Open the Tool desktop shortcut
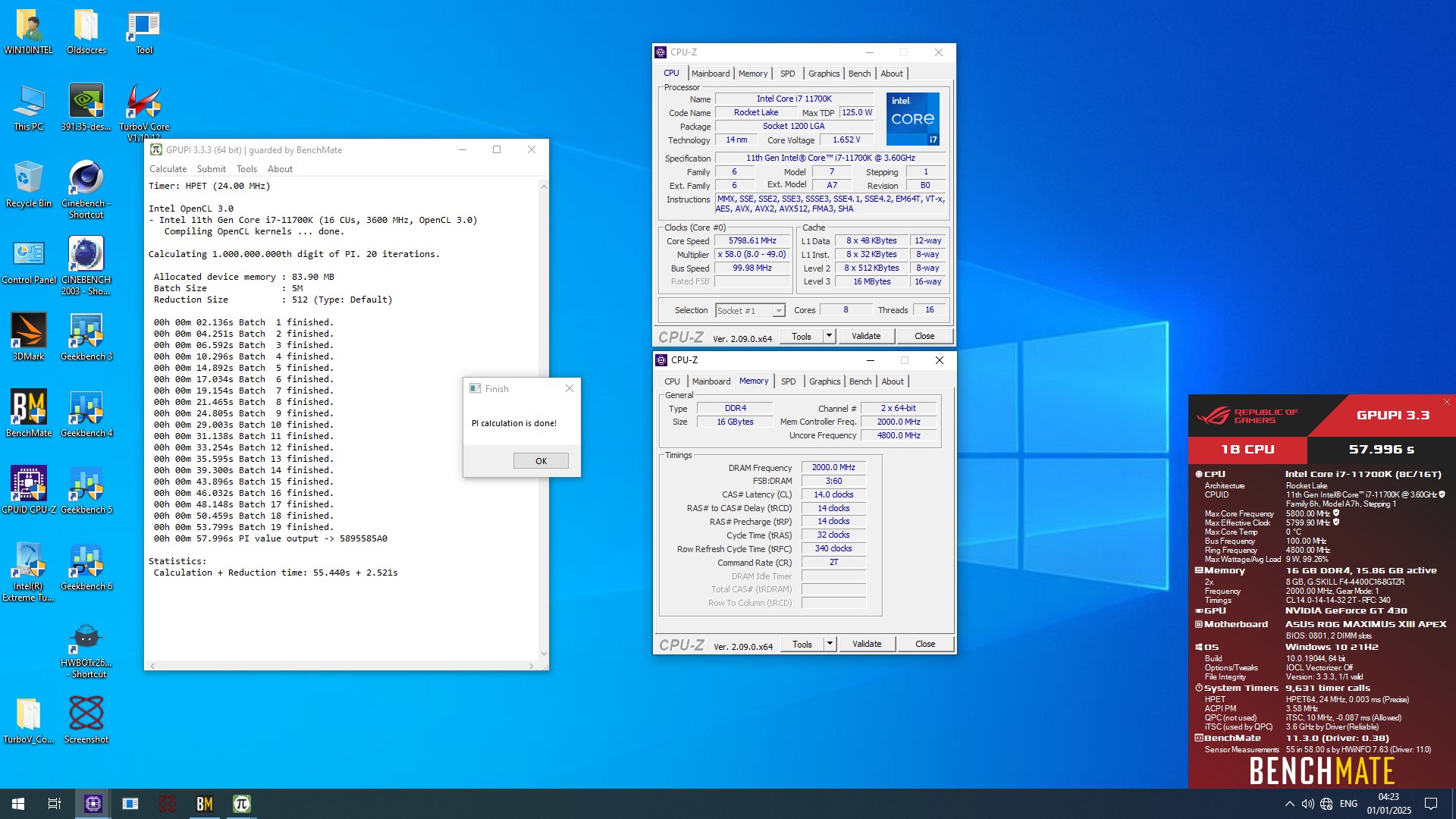This screenshot has height=819, width=1456. (144, 32)
